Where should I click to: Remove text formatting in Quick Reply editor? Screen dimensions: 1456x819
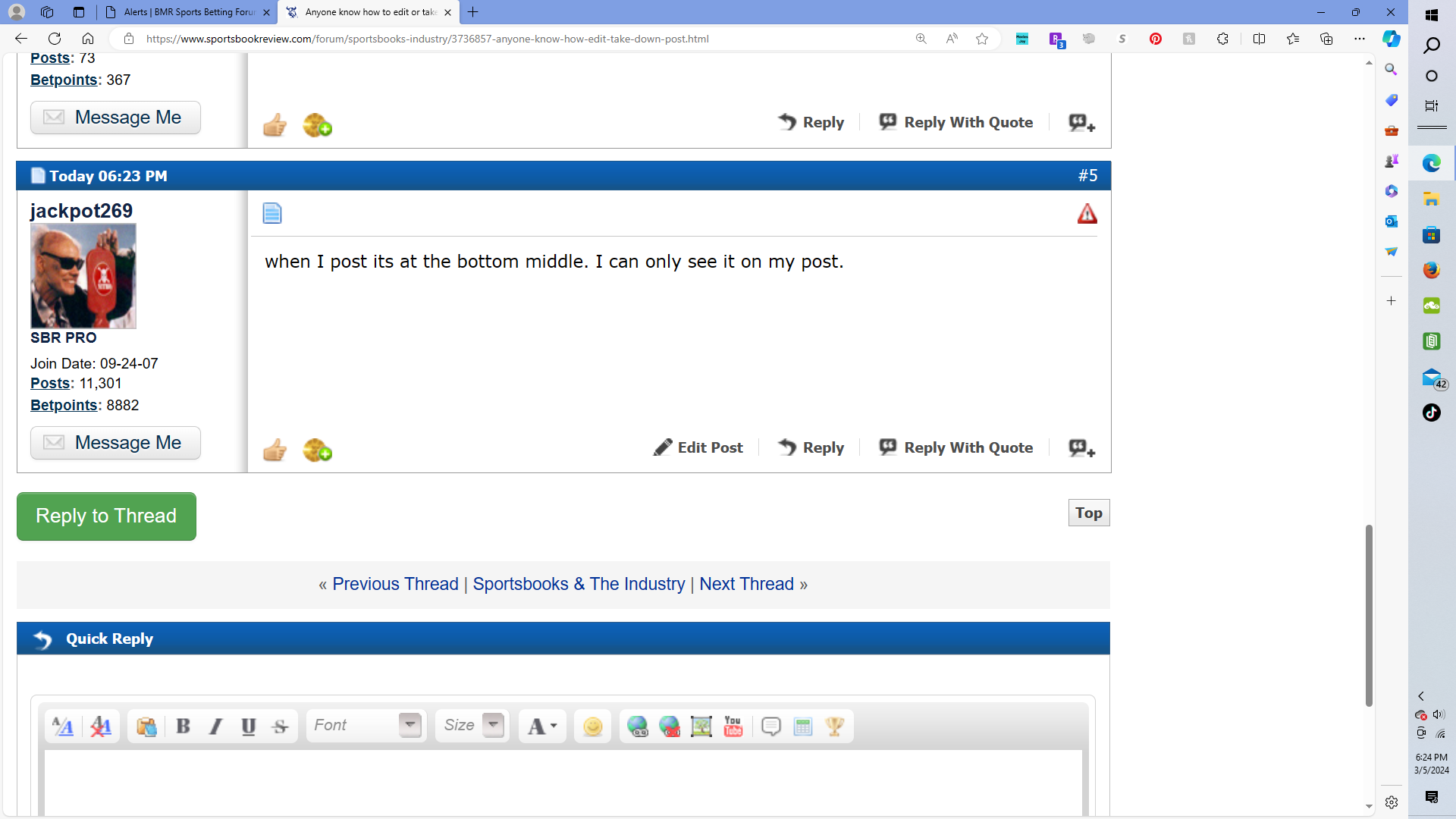click(101, 726)
